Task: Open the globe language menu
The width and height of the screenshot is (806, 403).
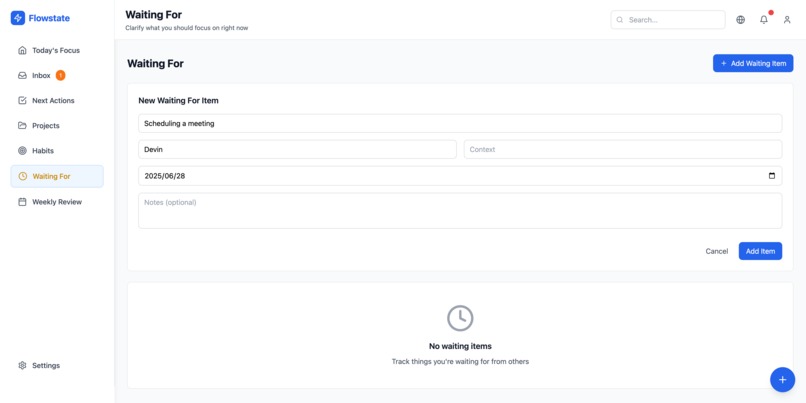Action: coord(740,20)
